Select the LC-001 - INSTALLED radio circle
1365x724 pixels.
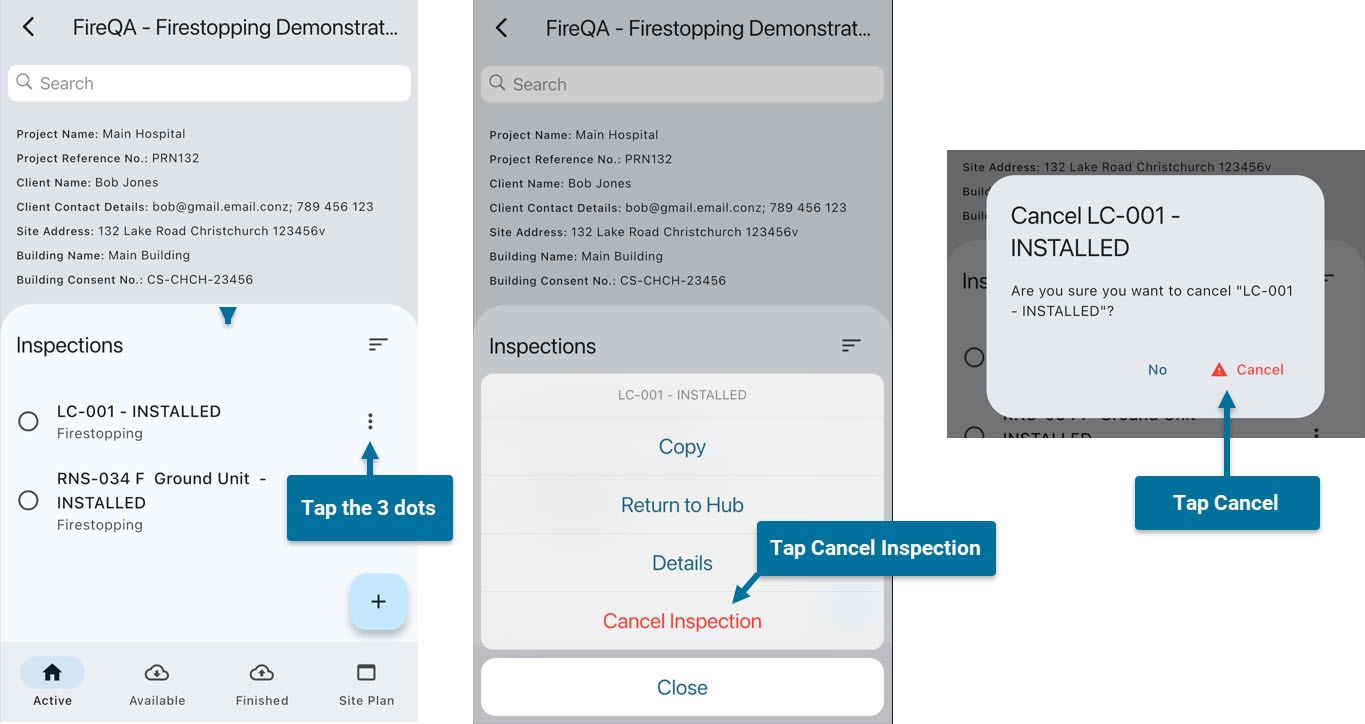(29, 422)
